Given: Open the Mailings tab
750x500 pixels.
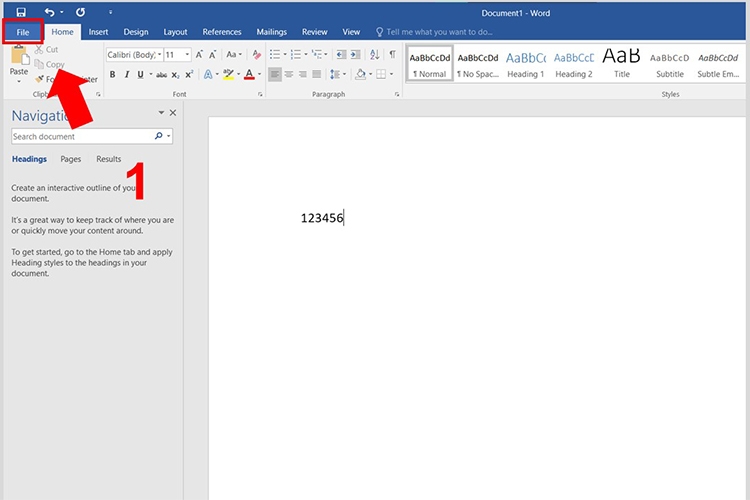Looking at the screenshot, I should point(271,32).
